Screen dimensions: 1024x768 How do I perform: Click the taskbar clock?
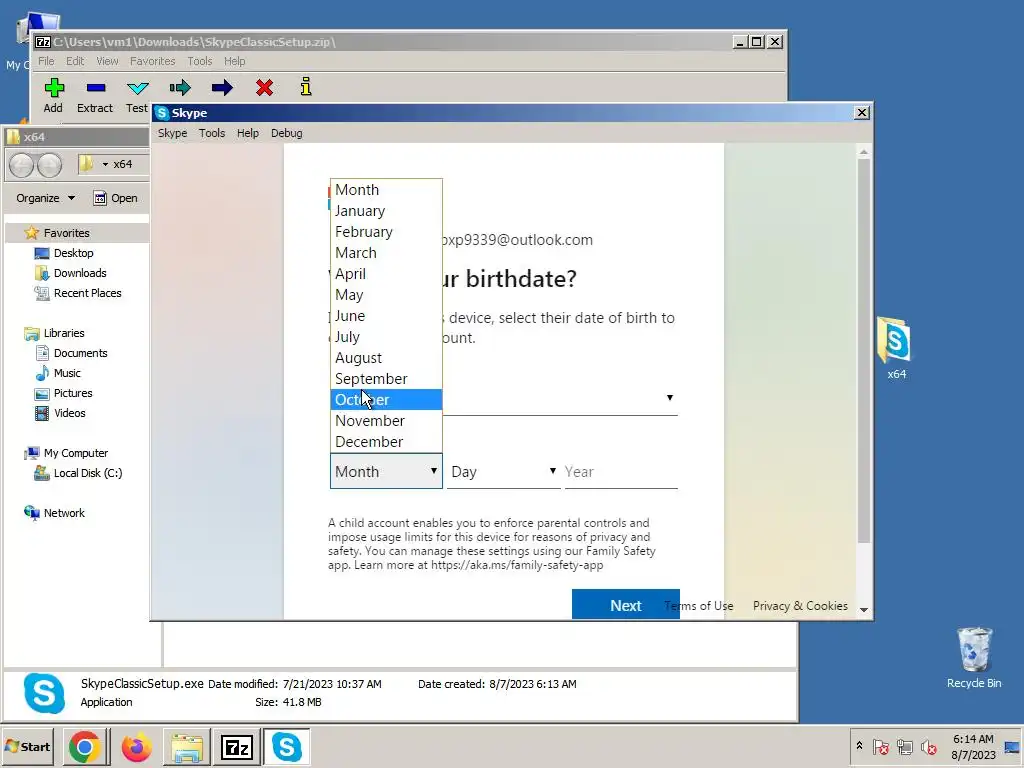973,747
